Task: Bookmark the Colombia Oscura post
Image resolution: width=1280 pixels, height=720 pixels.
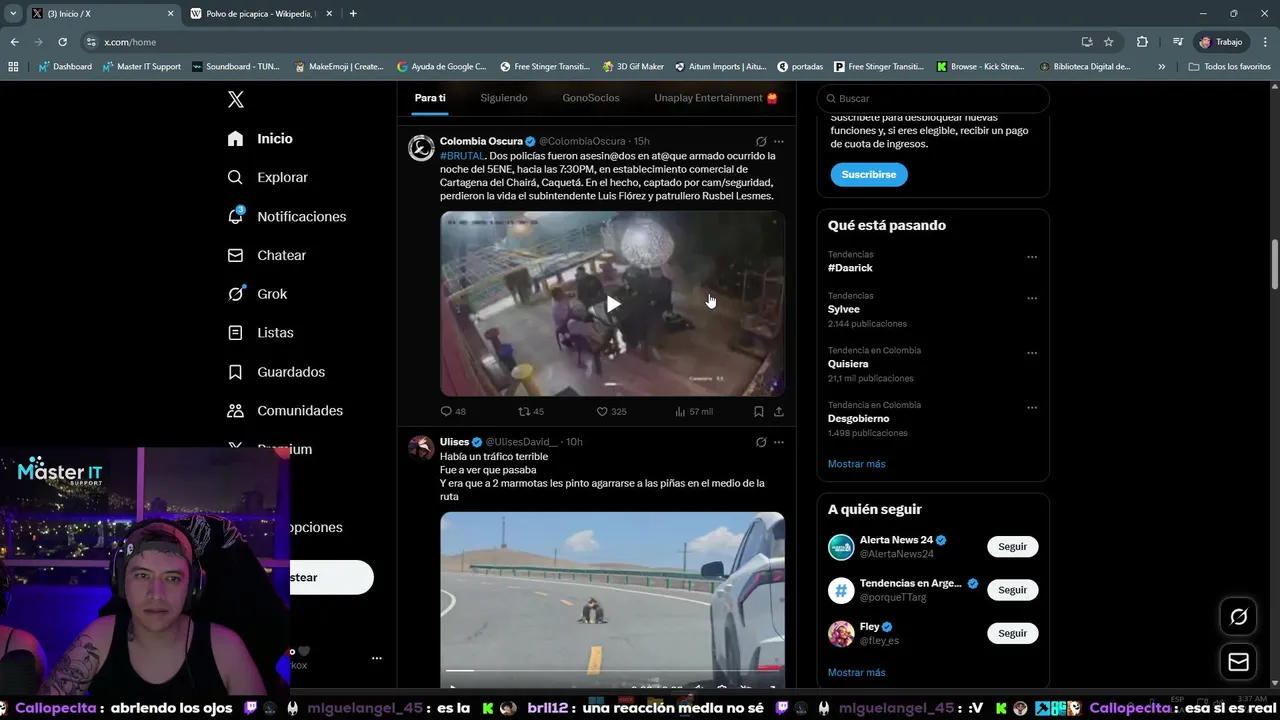Action: (759, 411)
